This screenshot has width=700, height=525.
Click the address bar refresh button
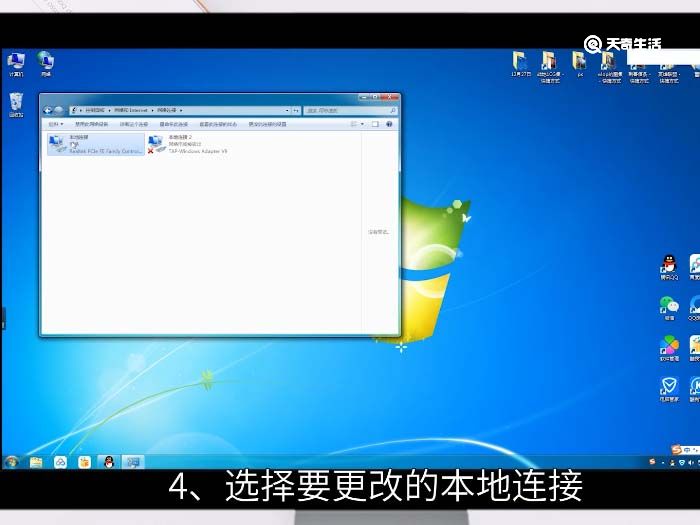pos(296,110)
